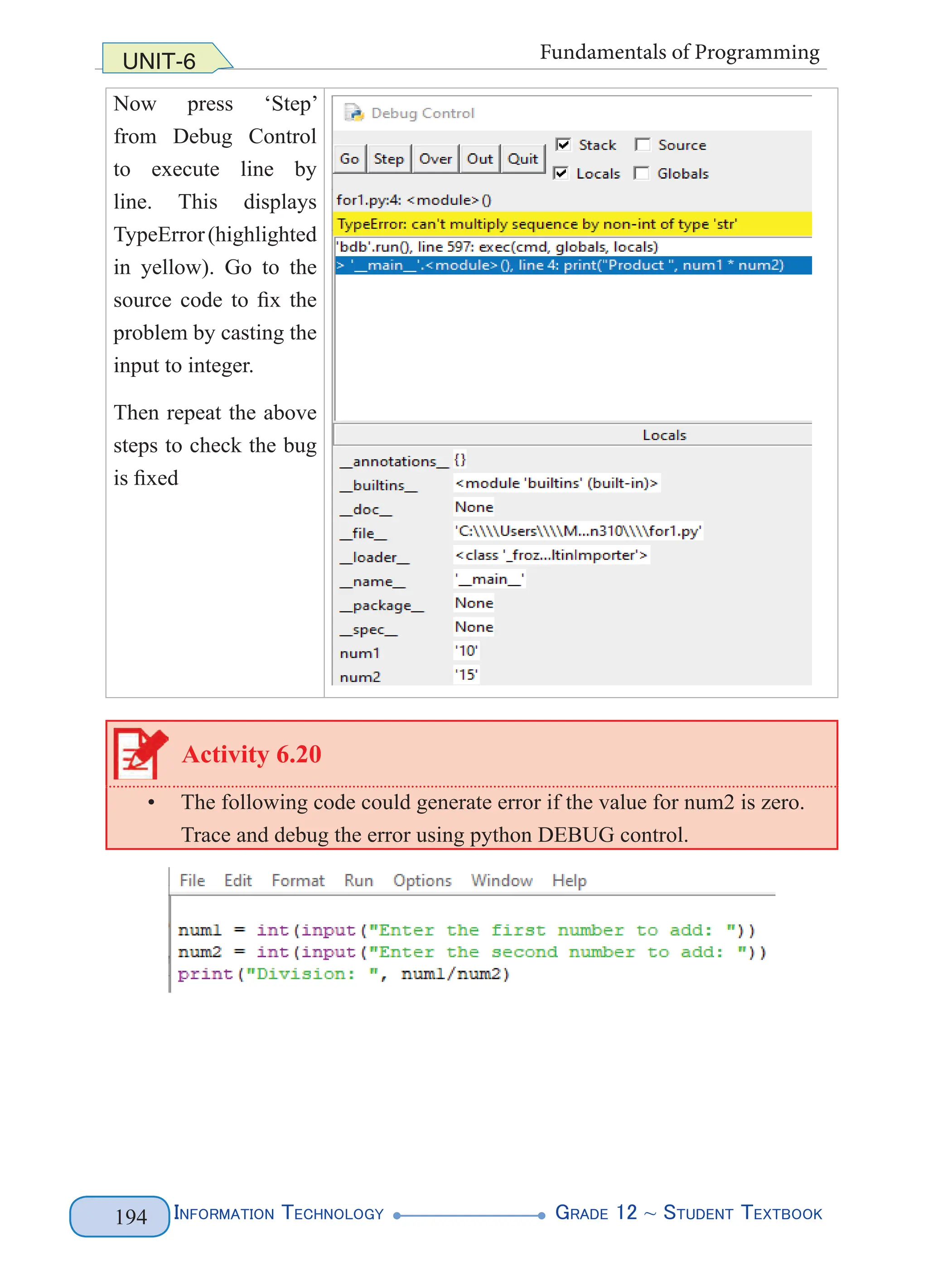Open the File menu in the editor
The image size is (928, 1288).
192,881
